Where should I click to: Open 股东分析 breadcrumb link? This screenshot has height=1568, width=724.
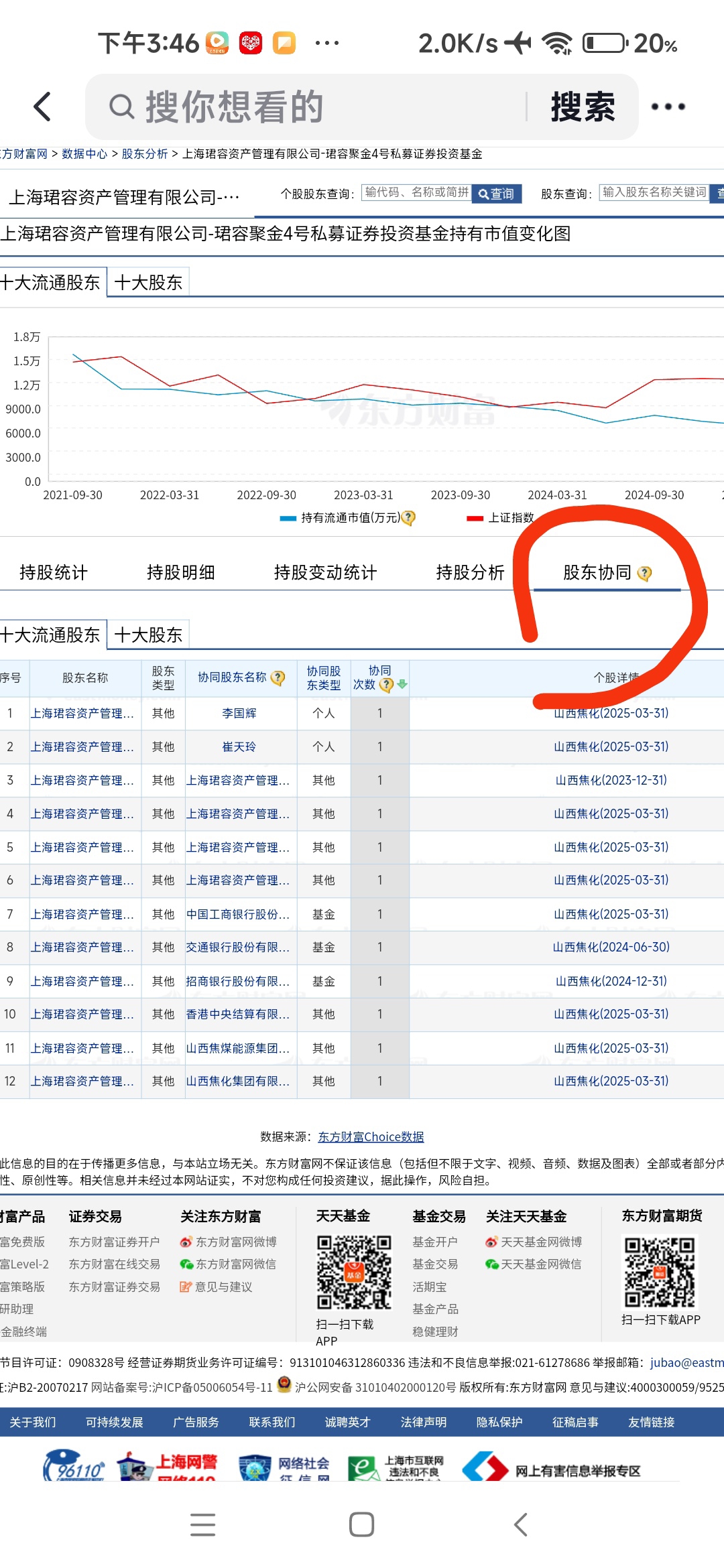click(x=144, y=154)
